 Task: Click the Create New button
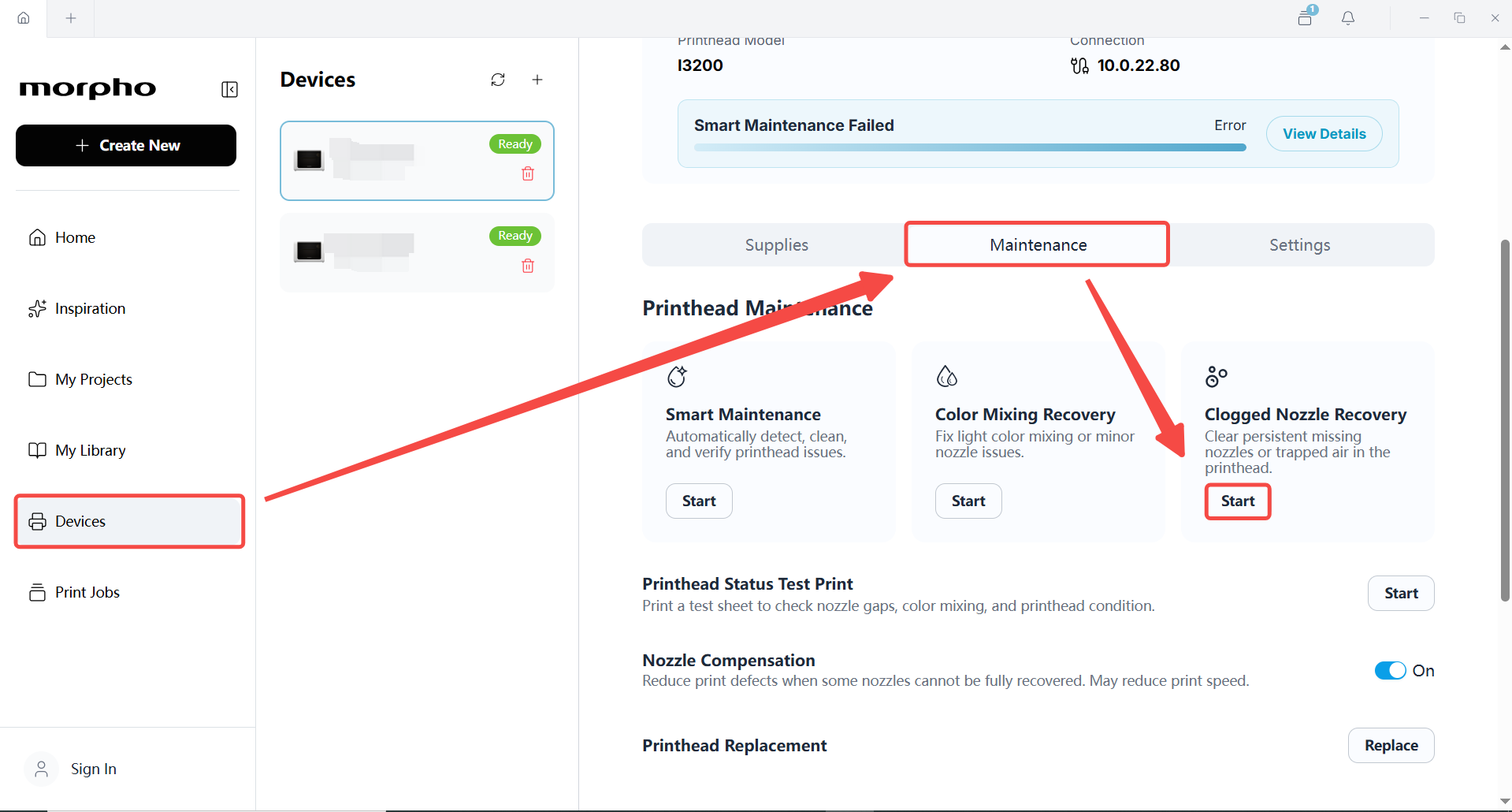tap(126, 146)
